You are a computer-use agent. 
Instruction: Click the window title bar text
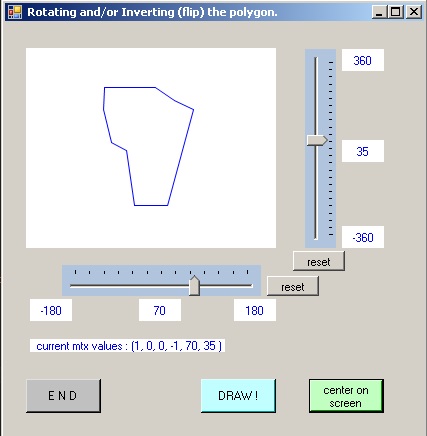(152, 12)
